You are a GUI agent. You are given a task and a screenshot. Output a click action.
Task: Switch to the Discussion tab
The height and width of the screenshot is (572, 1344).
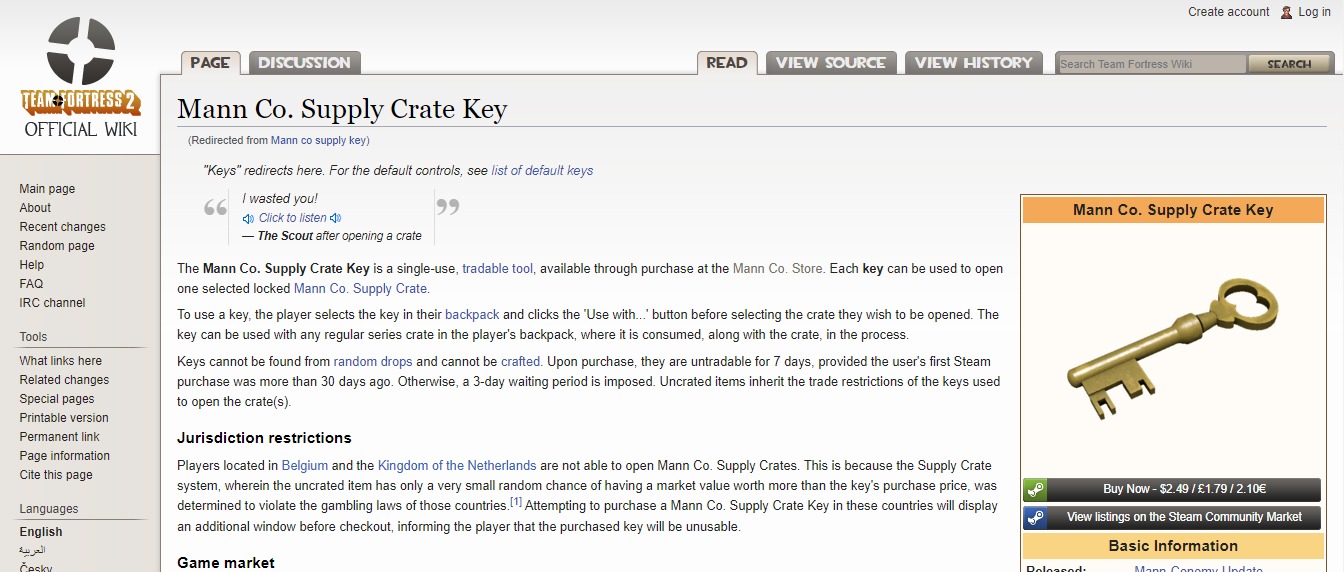click(304, 63)
